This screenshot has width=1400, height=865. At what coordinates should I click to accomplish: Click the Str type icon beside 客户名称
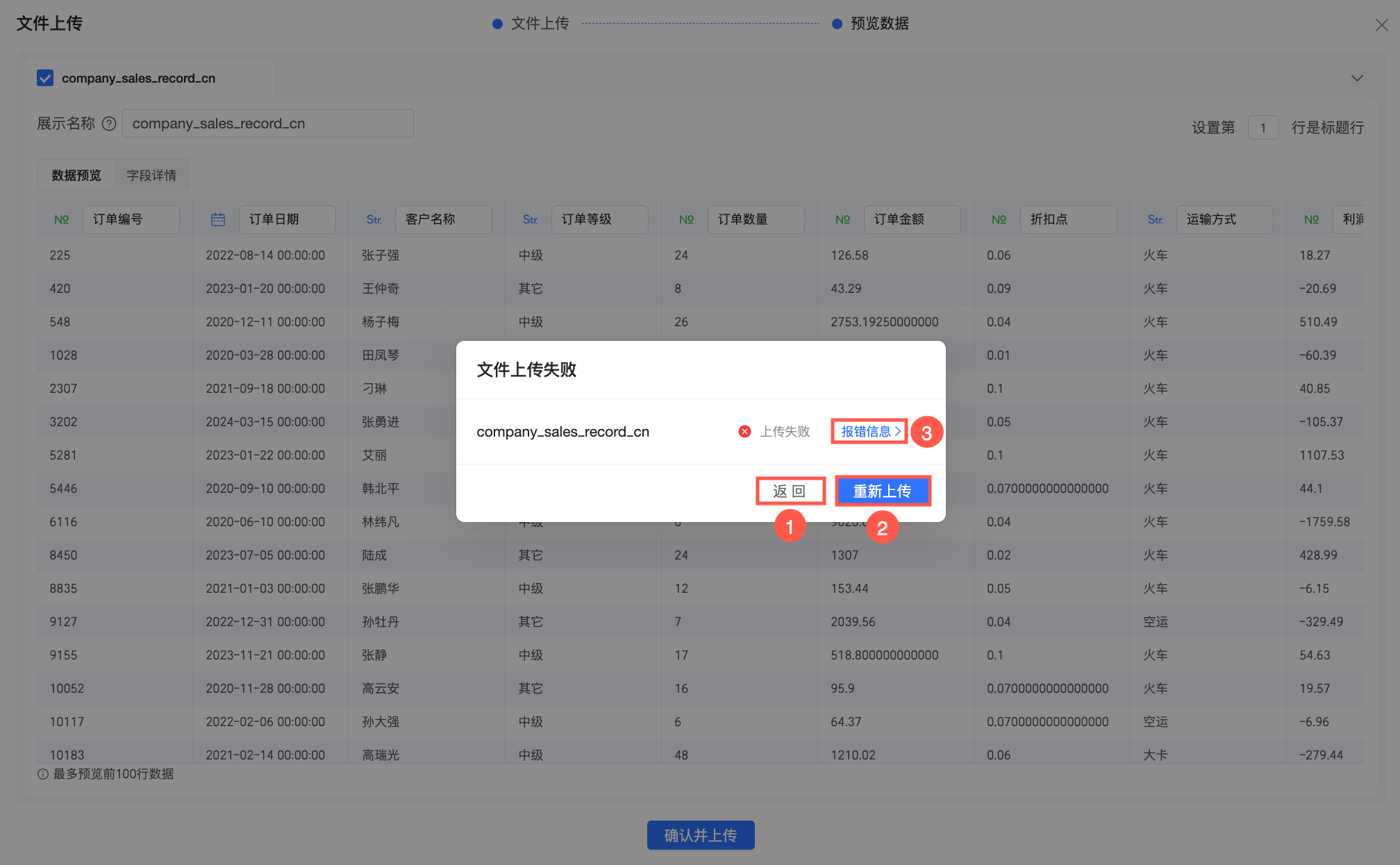[374, 219]
